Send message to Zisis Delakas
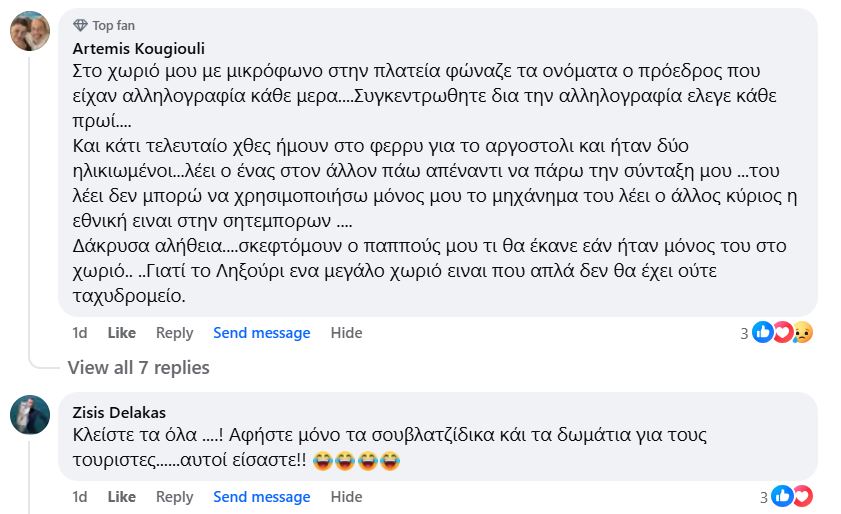This screenshot has height=514, width=841. [261, 497]
